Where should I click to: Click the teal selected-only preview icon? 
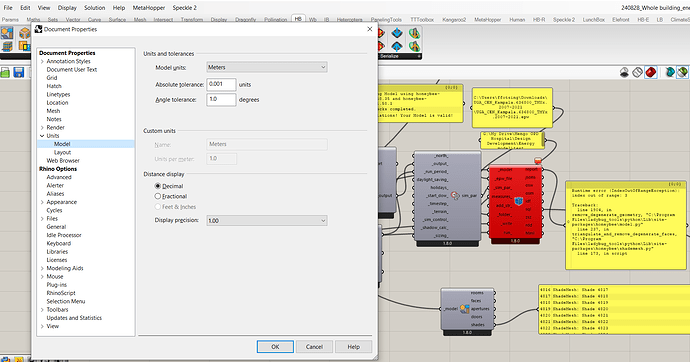[x=669, y=73]
